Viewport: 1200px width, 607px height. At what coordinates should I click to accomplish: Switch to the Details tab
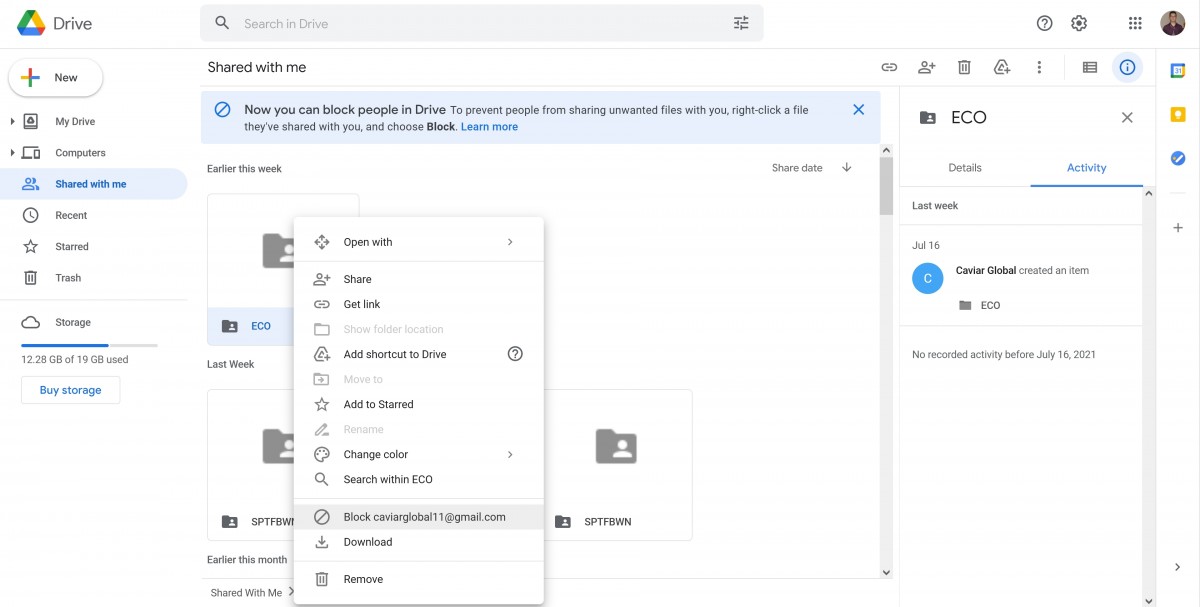[x=965, y=167]
